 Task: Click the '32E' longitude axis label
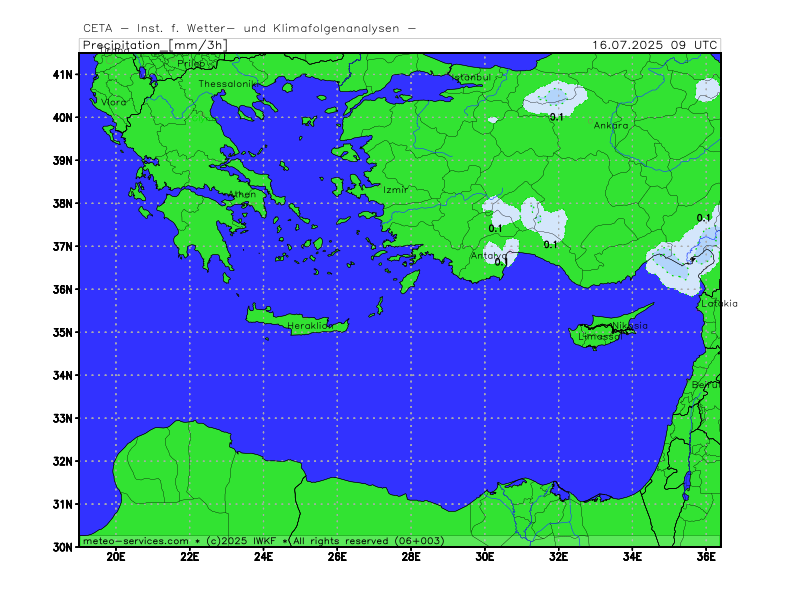pos(559,557)
